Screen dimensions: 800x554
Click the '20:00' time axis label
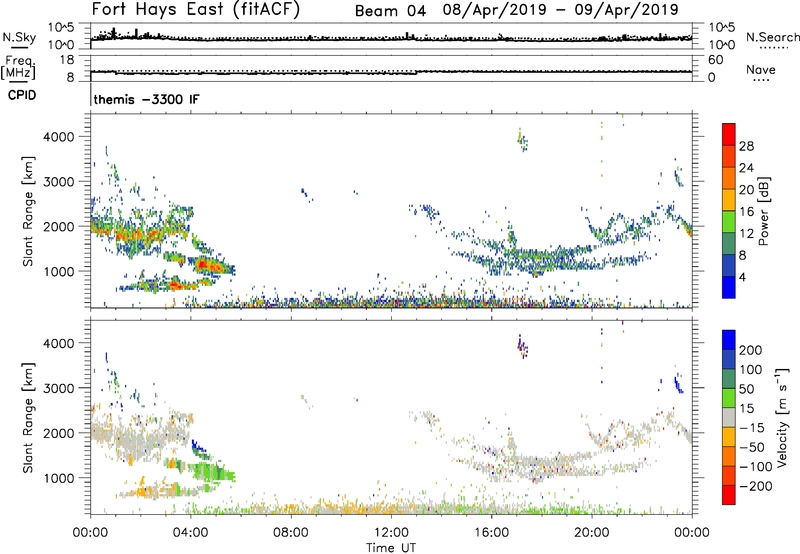tap(591, 533)
